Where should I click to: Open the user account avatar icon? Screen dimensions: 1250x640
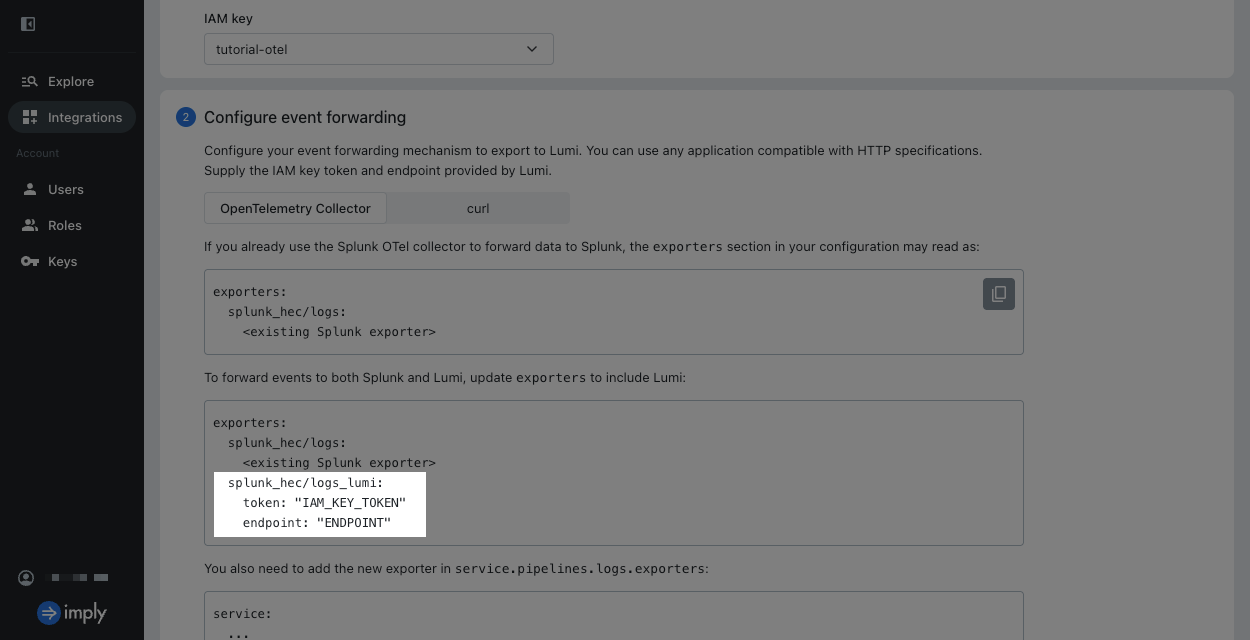(x=27, y=577)
